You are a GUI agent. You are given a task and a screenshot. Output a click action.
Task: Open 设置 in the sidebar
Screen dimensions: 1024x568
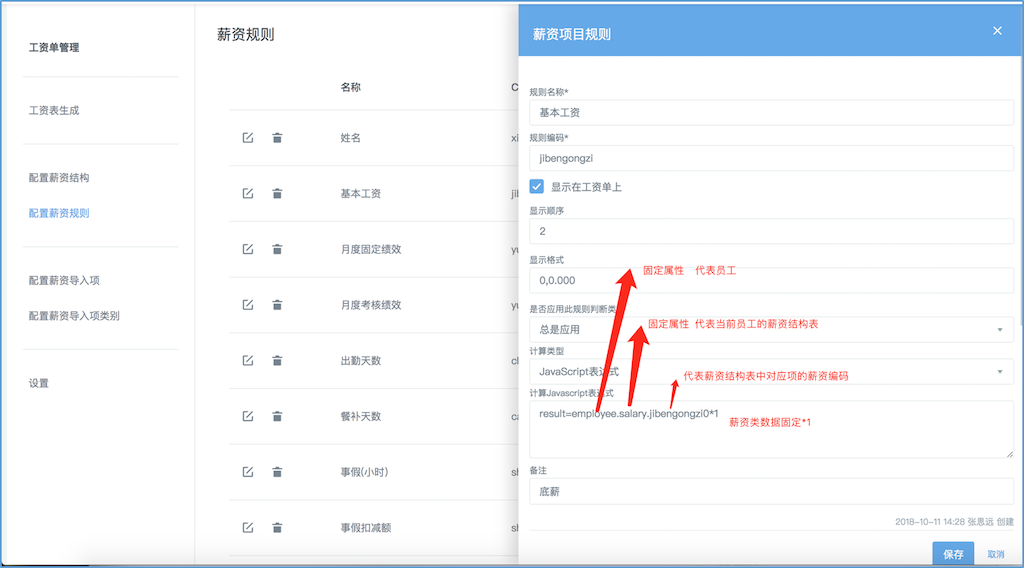pyautogui.click(x=39, y=383)
